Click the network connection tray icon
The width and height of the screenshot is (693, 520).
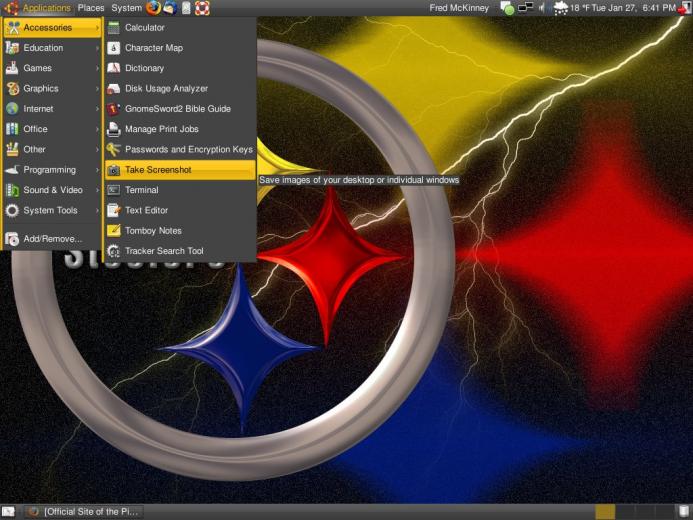[525, 8]
